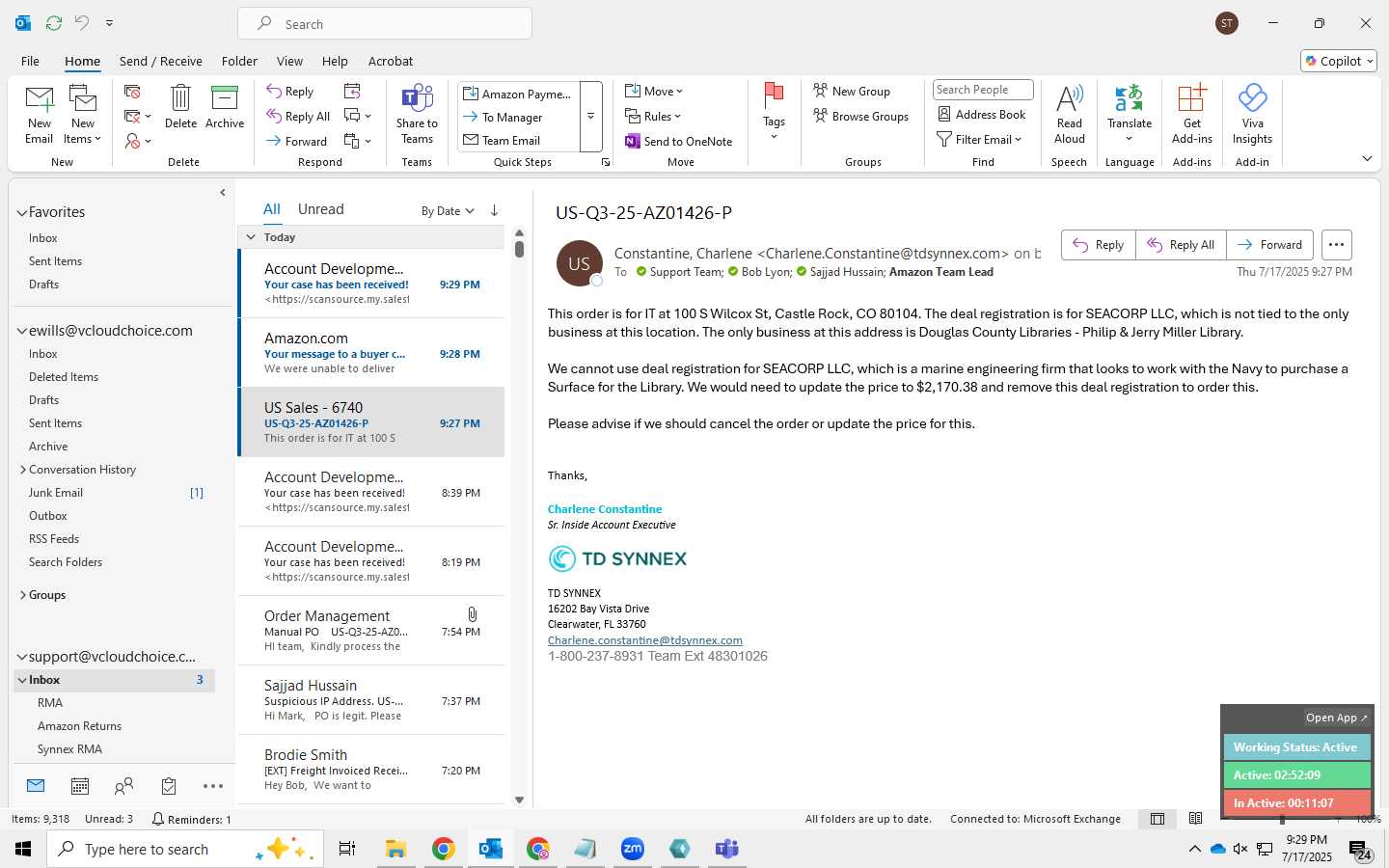Open Tasks view in navigation bar

(x=169, y=786)
